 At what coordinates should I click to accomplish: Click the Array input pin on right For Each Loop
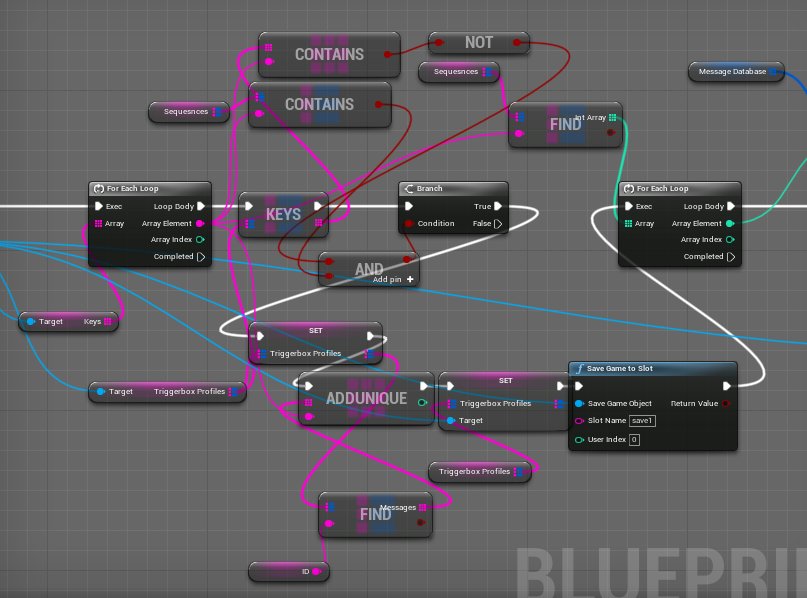628,223
